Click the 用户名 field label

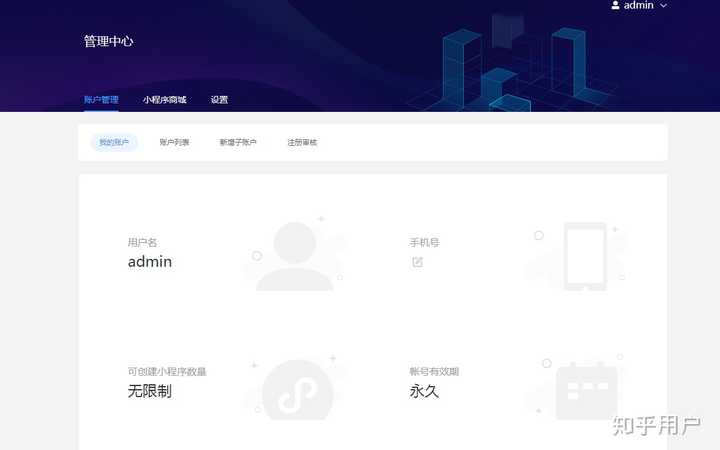pyautogui.click(x=142, y=242)
